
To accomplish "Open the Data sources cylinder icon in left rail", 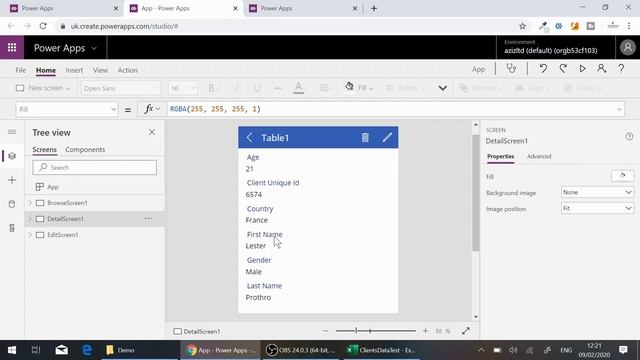I will point(12,204).
